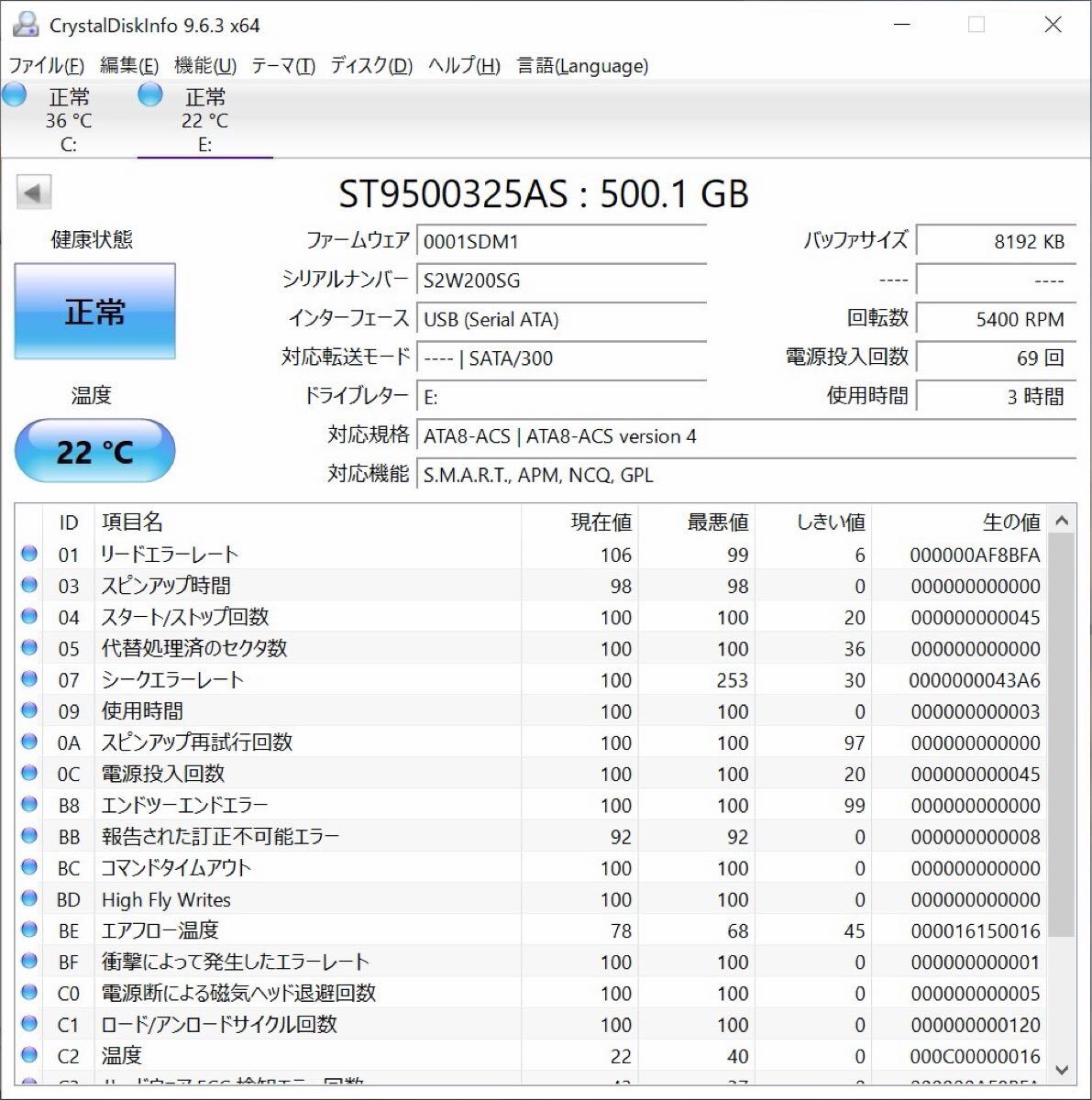
Task: Click the blue dot beside High Fly Writes
Action: pos(28,899)
